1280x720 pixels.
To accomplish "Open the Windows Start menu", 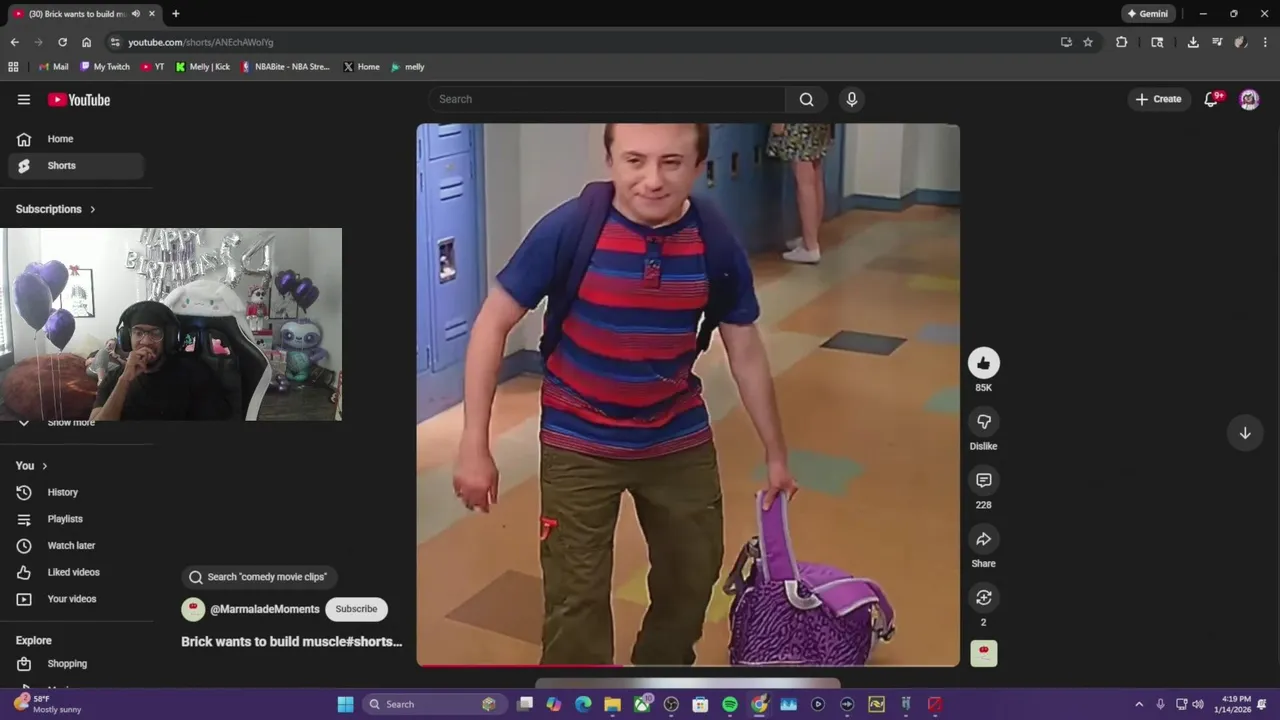I will [345, 704].
